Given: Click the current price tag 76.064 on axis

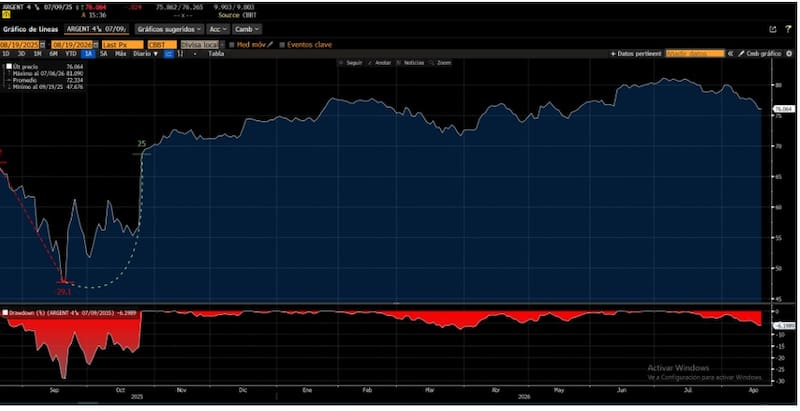Looking at the screenshot, I should (x=784, y=109).
